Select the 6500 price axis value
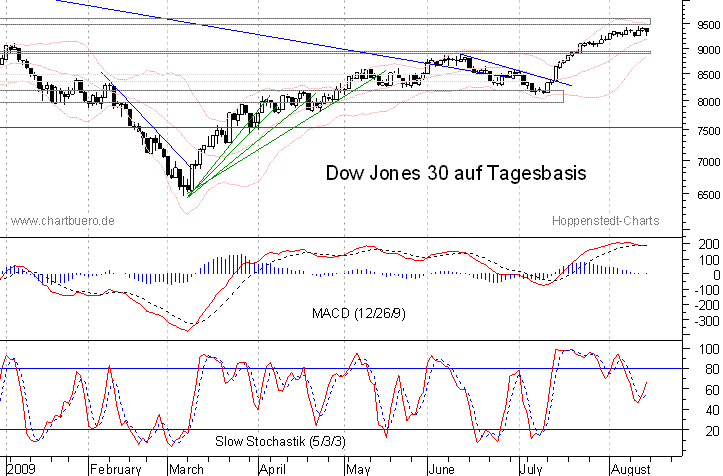The height and width of the screenshot is (476, 723). tap(708, 195)
